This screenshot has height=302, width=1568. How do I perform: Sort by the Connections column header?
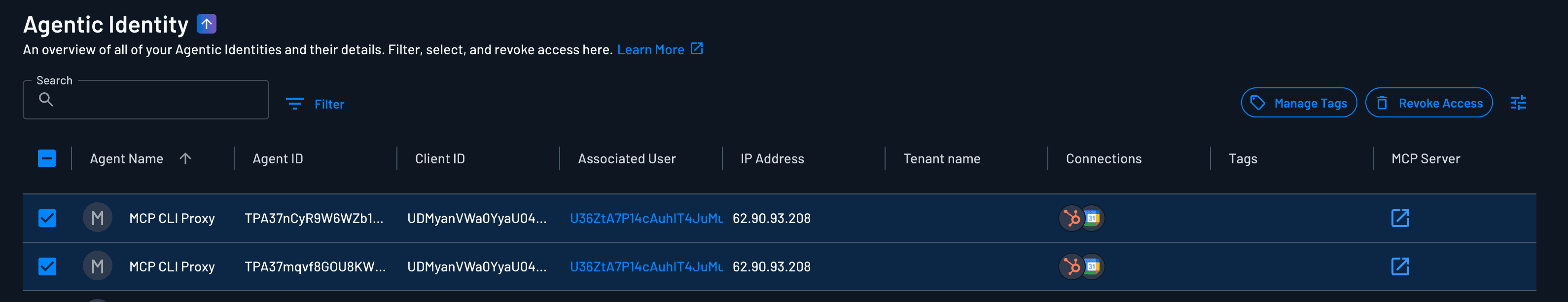(x=1104, y=159)
